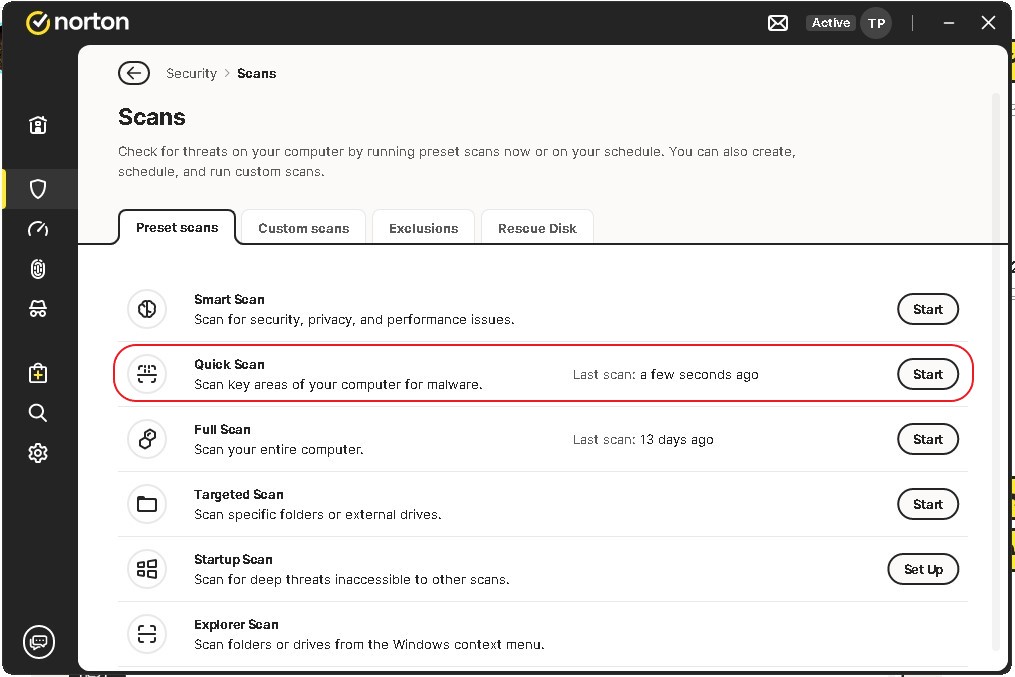Open Settings gear in sidebar
Viewport: 1015px width, 677px height.
(x=38, y=453)
